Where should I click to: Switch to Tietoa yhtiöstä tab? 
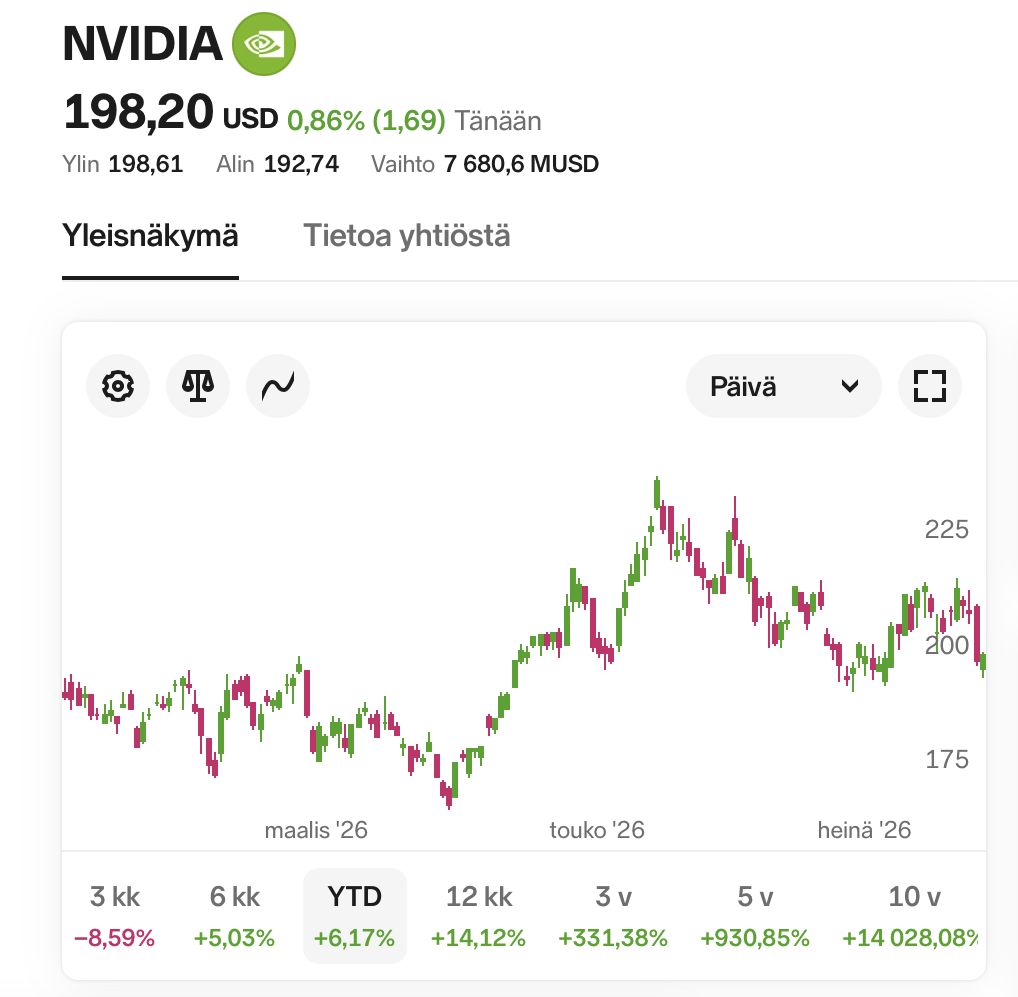tap(406, 236)
